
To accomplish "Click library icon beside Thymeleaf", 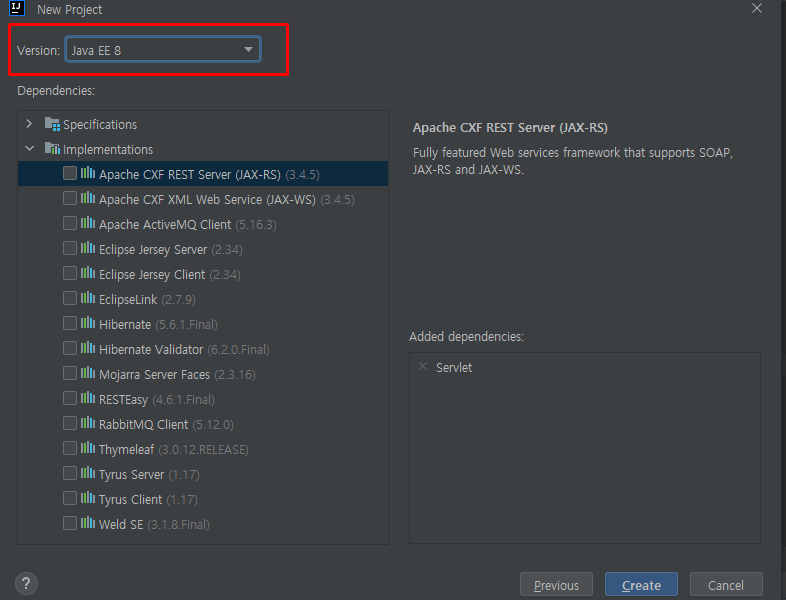I will 88,448.
